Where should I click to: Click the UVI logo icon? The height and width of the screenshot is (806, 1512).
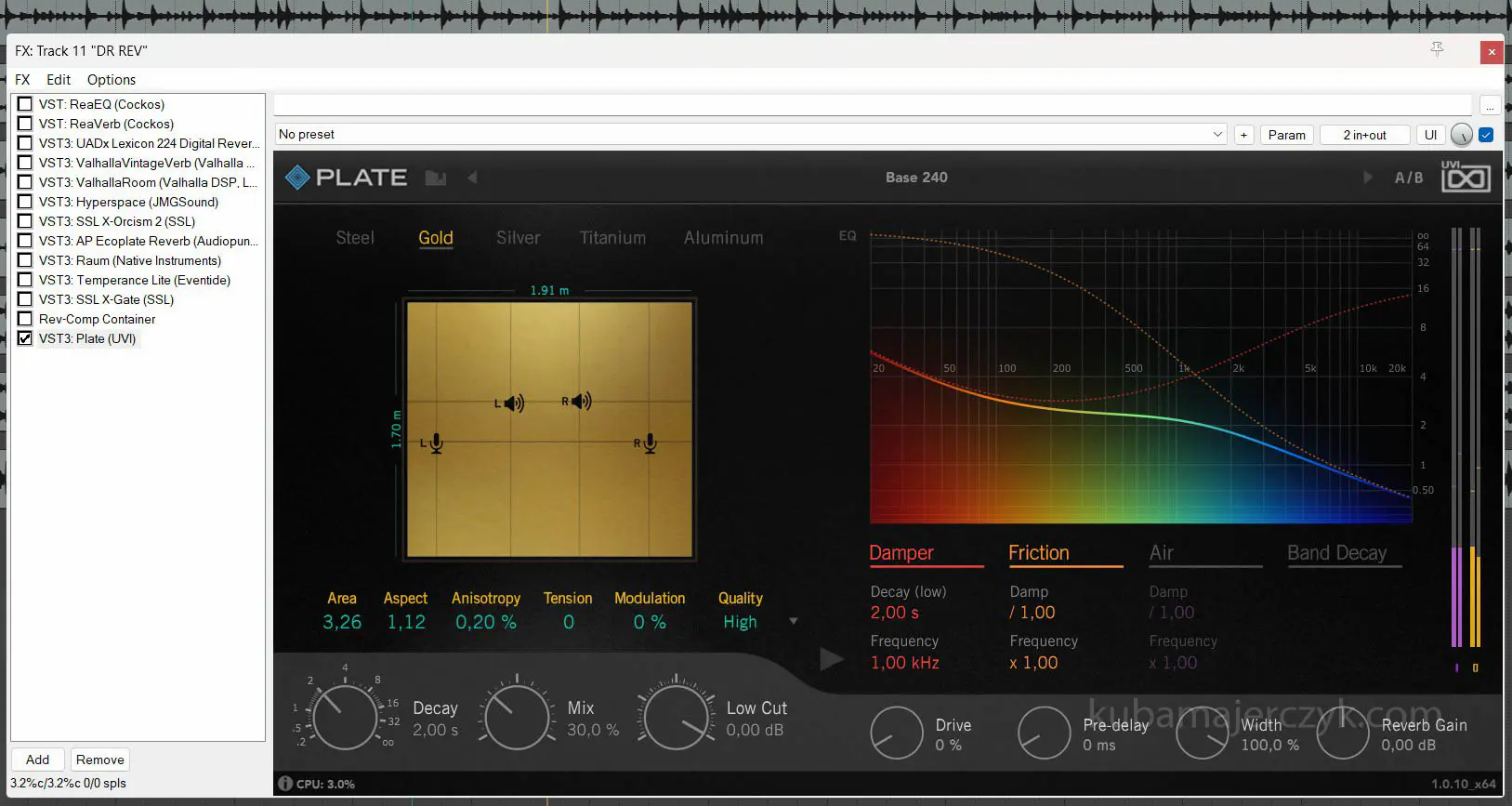[1465, 177]
